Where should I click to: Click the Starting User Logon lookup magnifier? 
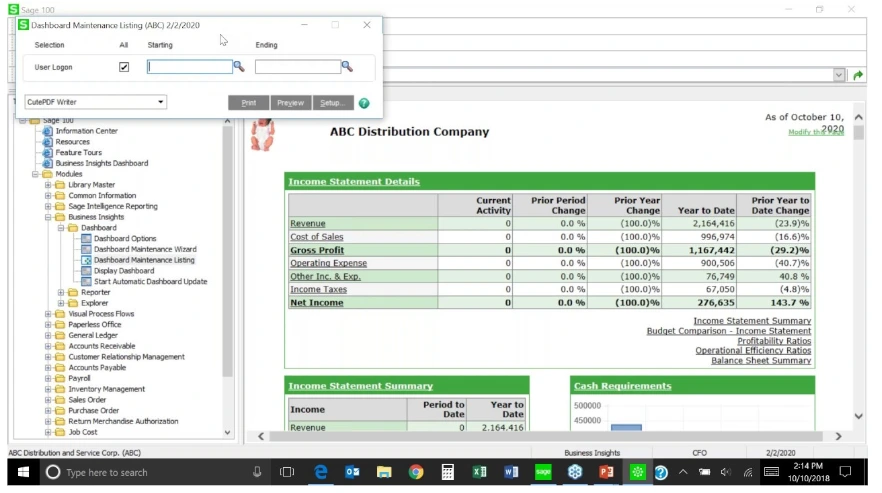click(x=239, y=66)
